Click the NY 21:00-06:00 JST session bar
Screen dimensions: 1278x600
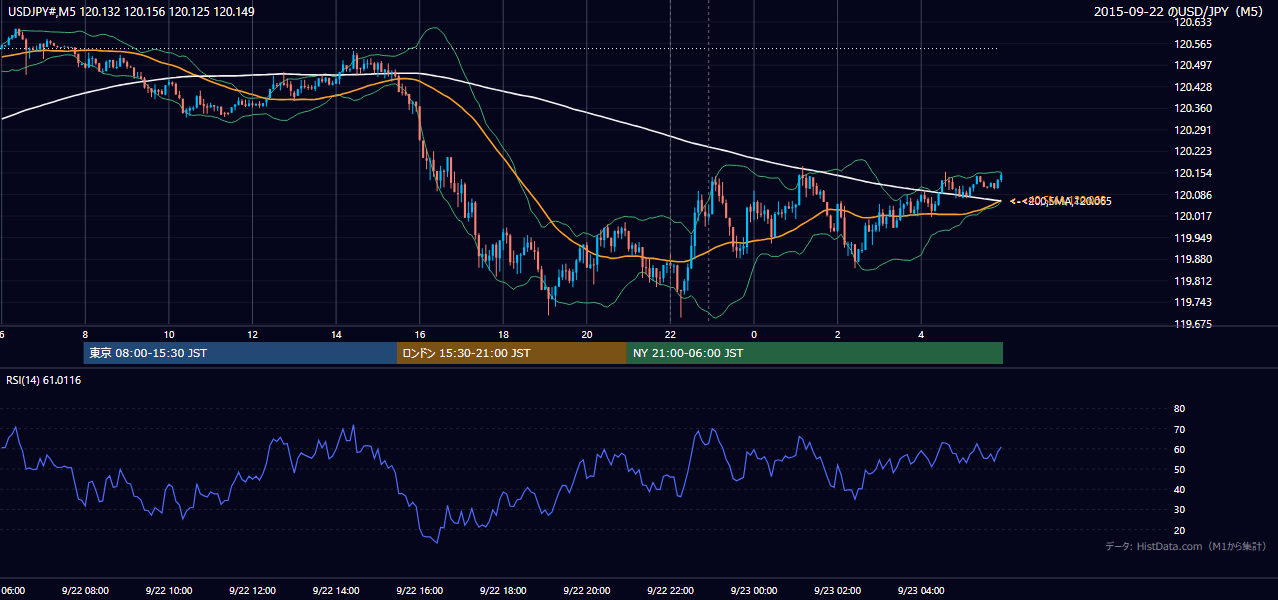pyautogui.click(x=815, y=353)
